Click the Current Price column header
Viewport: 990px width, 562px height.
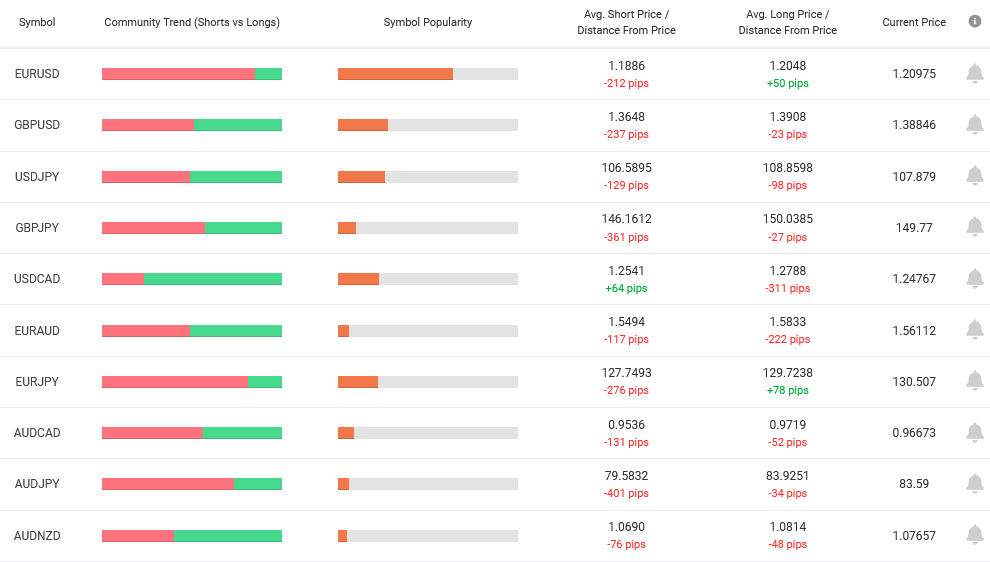[x=914, y=22]
